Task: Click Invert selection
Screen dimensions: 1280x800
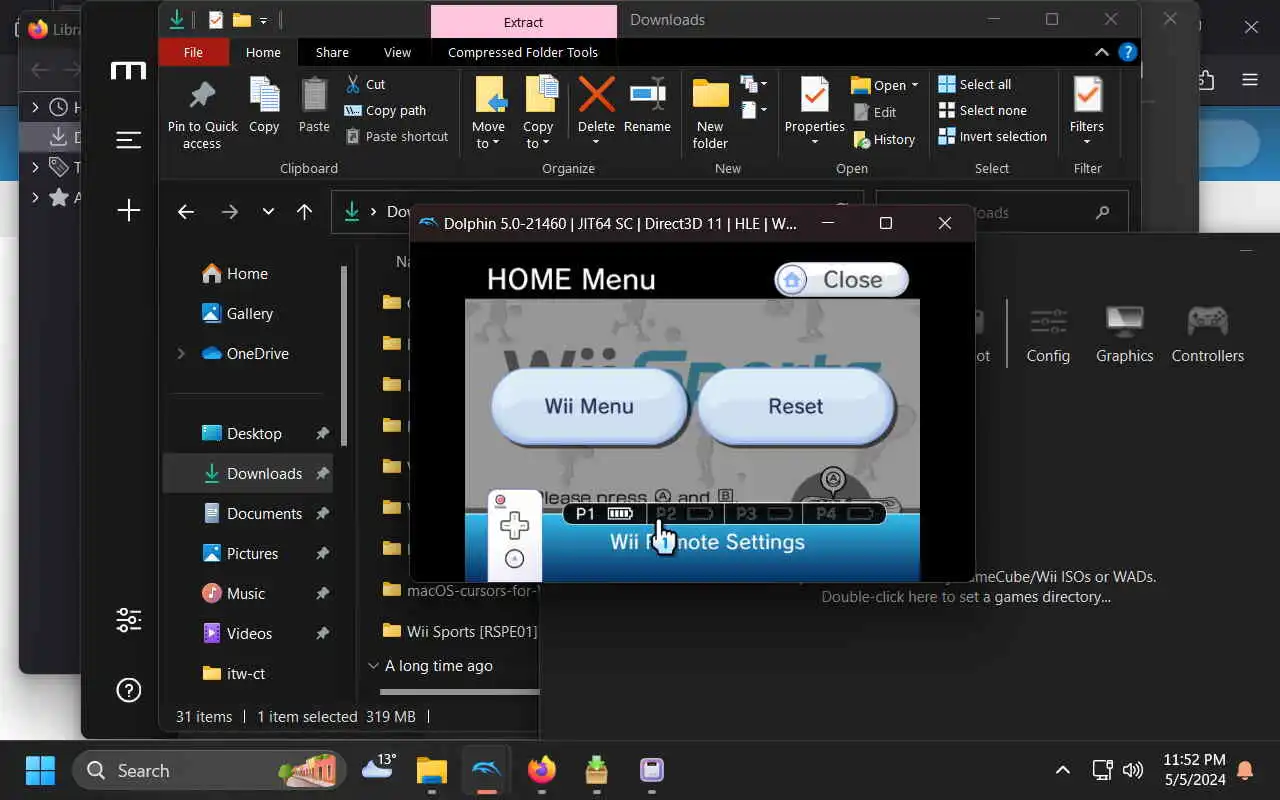Action: (992, 136)
